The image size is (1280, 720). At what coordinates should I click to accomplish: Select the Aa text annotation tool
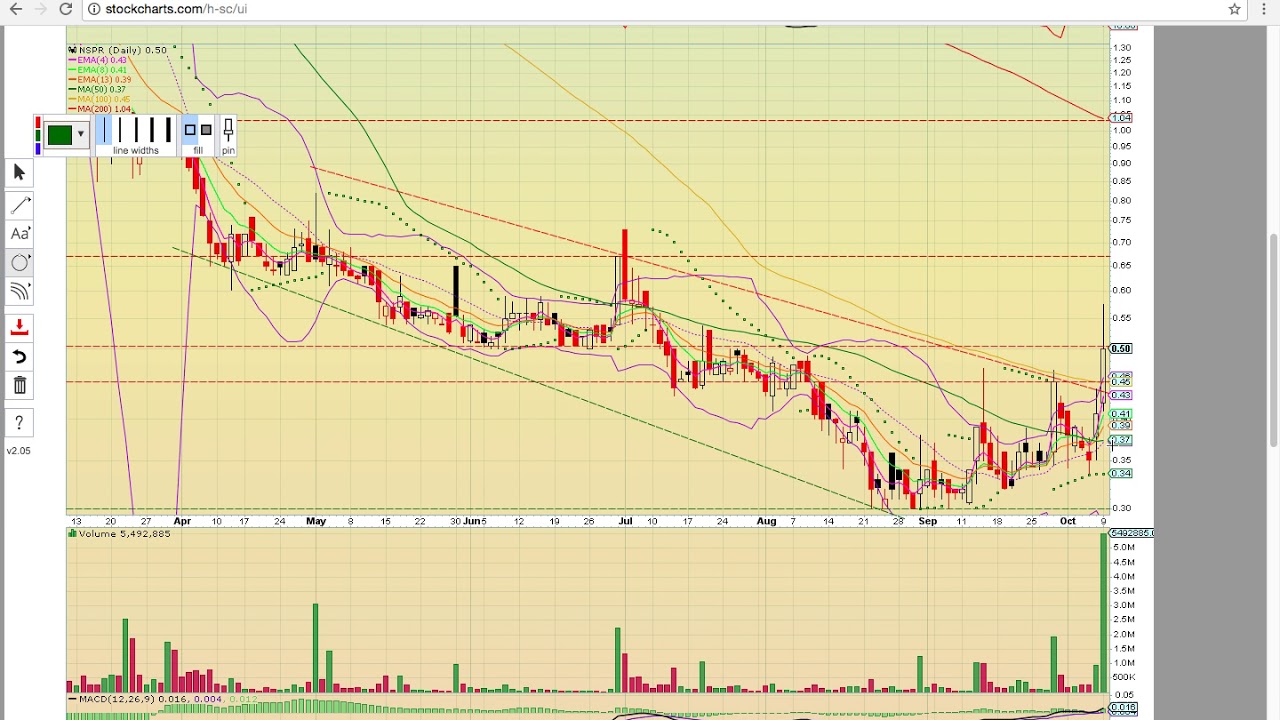(x=19, y=234)
